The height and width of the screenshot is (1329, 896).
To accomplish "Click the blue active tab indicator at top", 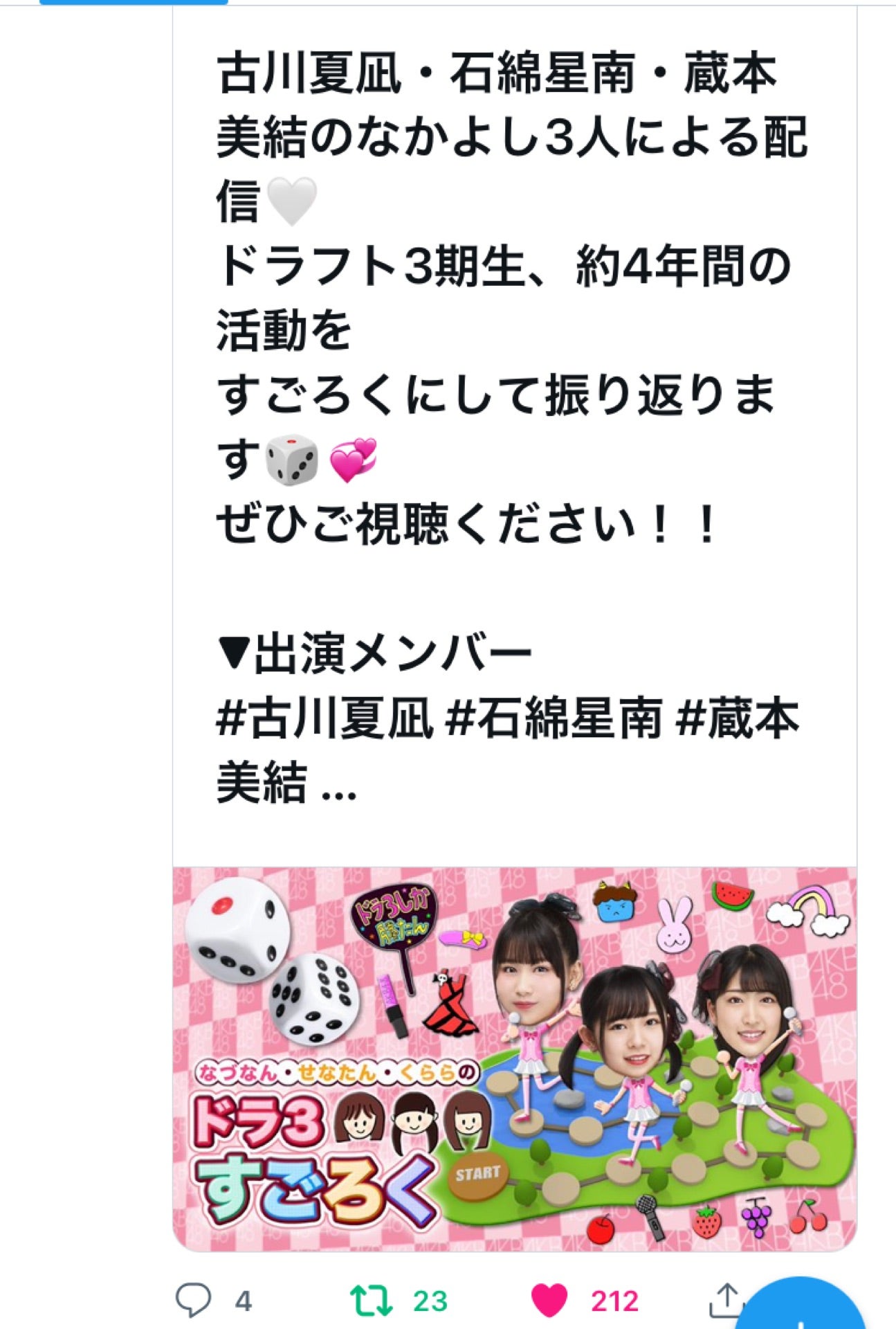I will pos(134,2).
